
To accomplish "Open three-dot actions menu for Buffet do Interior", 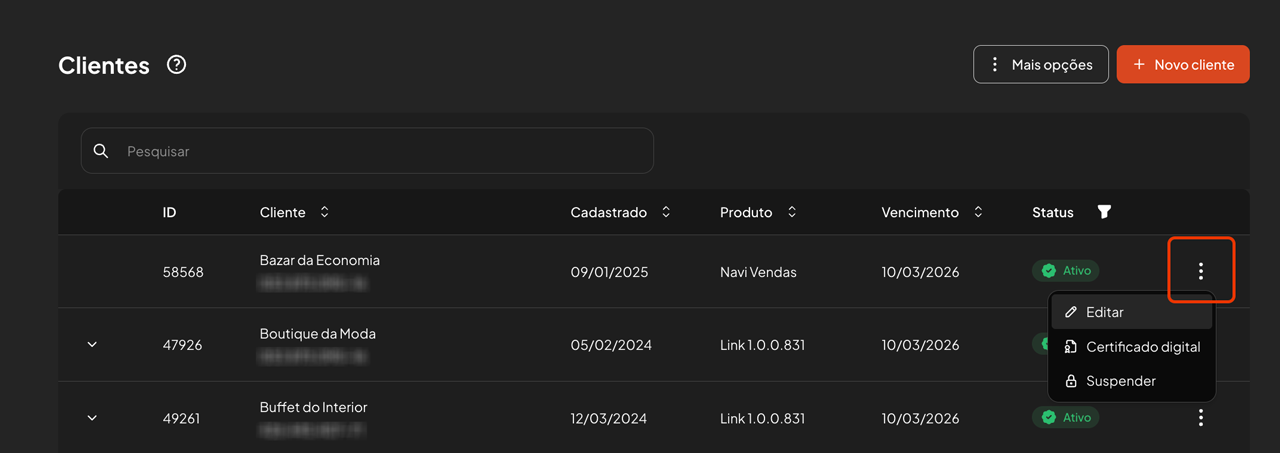I will point(1201,418).
